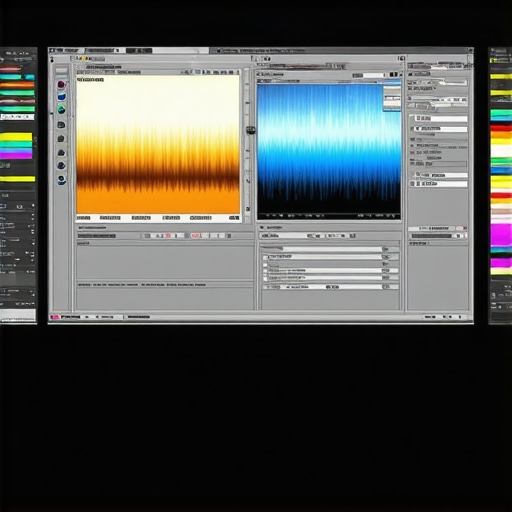Click the red color strip in the right side panel

click(x=501, y=128)
